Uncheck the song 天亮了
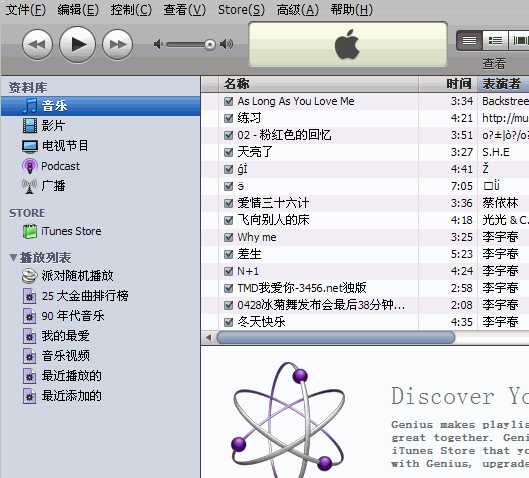The width and height of the screenshot is (529, 478). tap(229, 152)
